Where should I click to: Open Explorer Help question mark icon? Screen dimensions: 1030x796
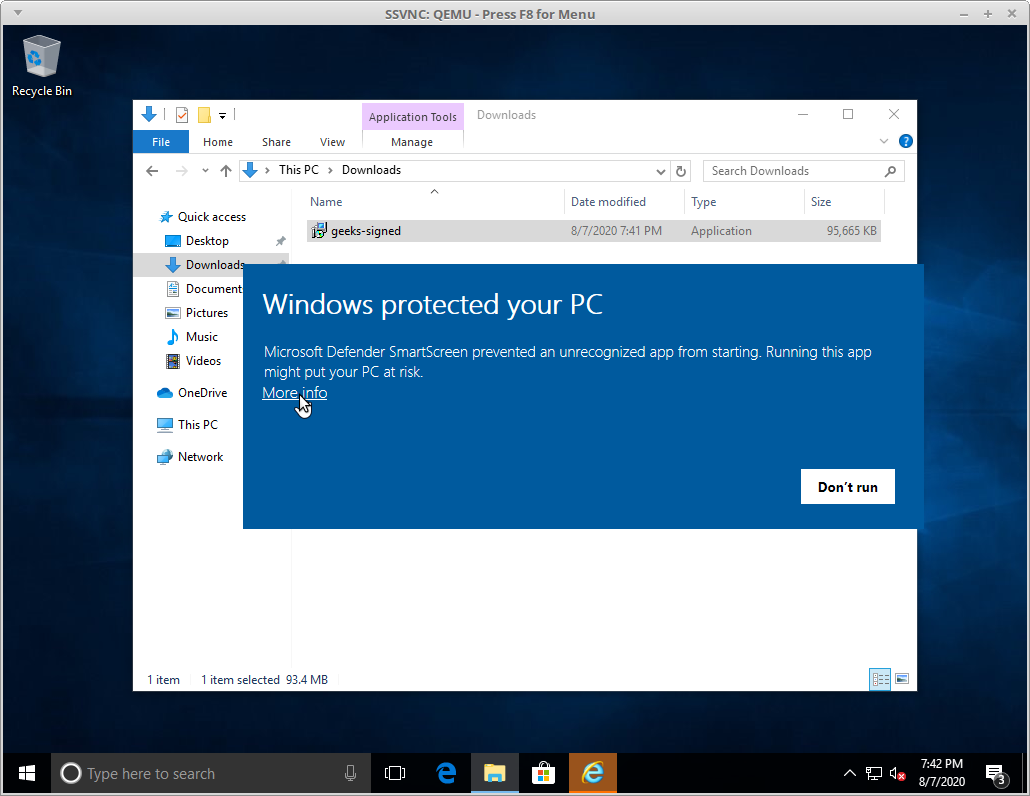click(905, 141)
